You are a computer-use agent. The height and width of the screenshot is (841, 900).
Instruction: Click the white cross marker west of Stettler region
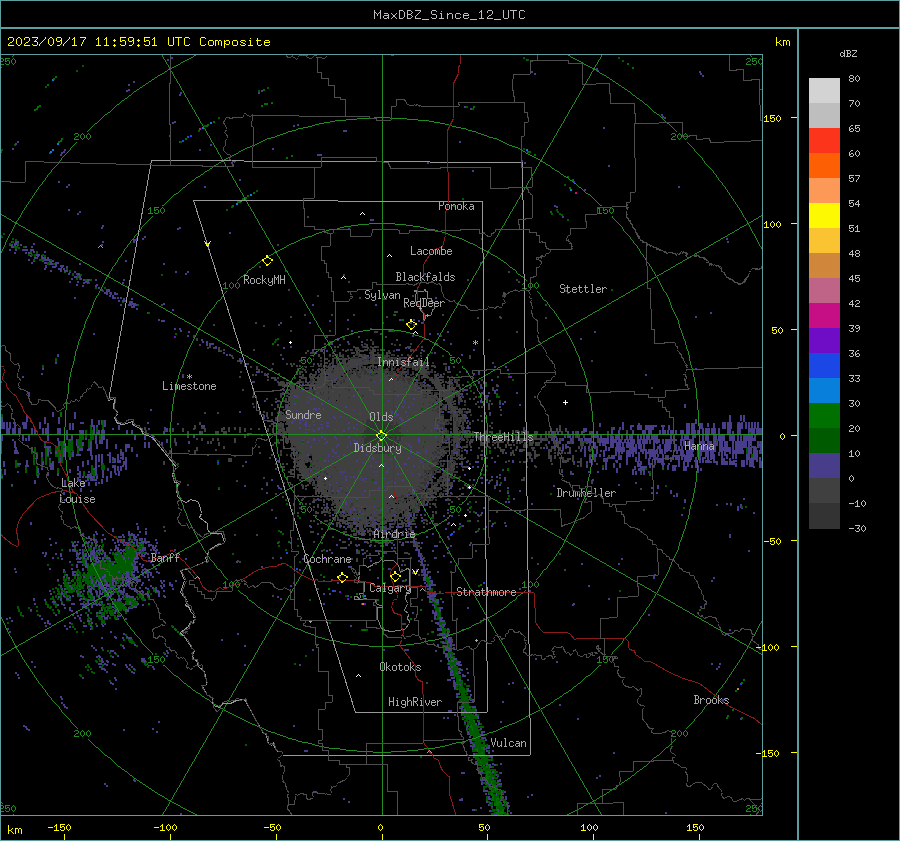[565, 402]
